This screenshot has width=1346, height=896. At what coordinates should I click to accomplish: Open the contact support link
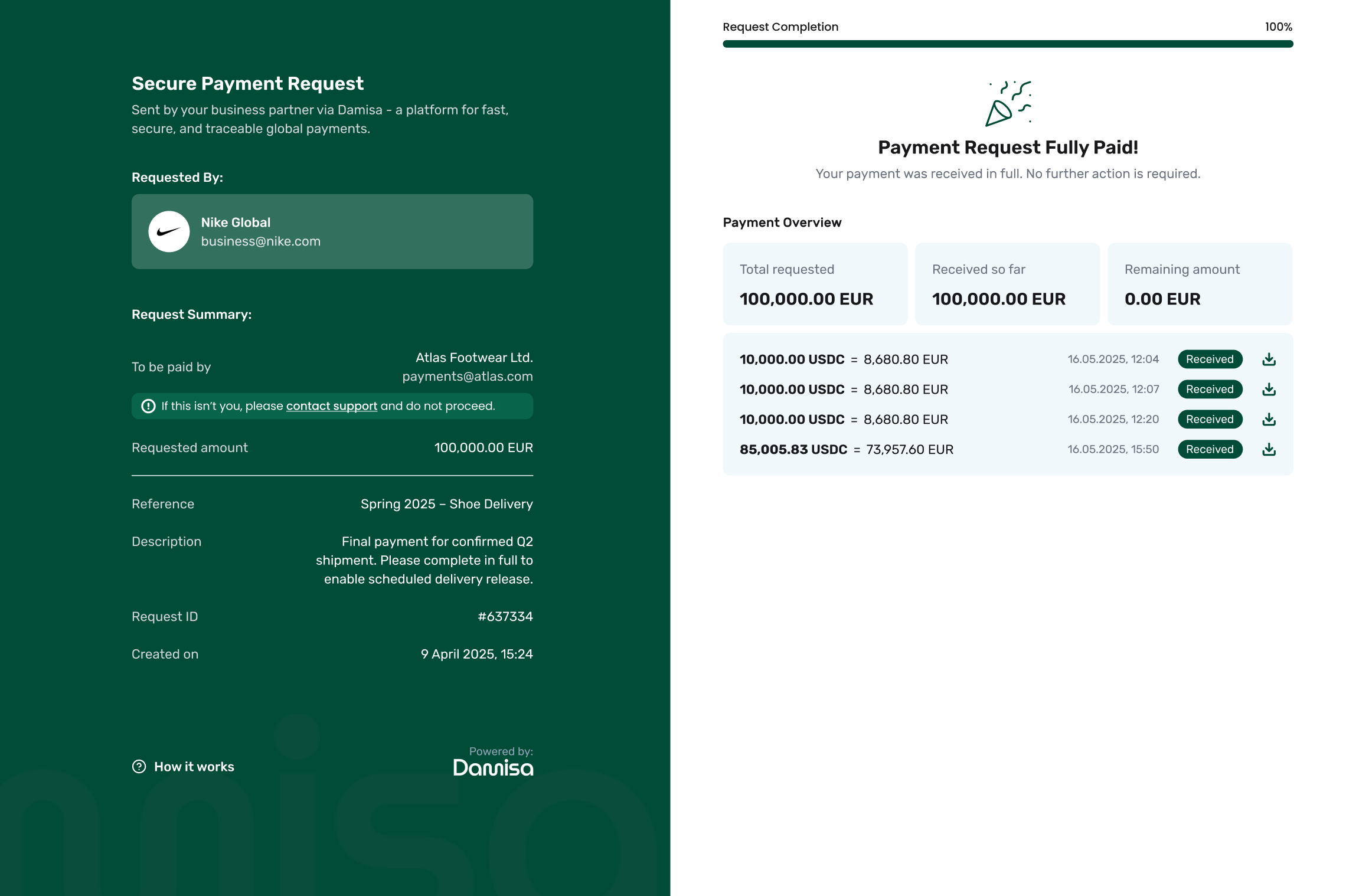point(331,406)
